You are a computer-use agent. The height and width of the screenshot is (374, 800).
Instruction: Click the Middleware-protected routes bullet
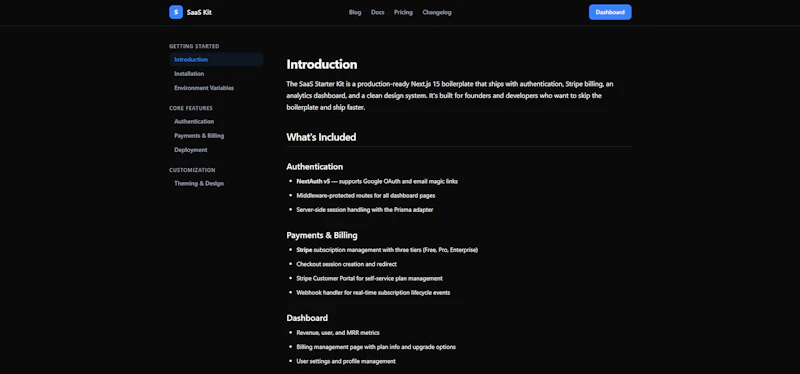[x=365, y=195]
